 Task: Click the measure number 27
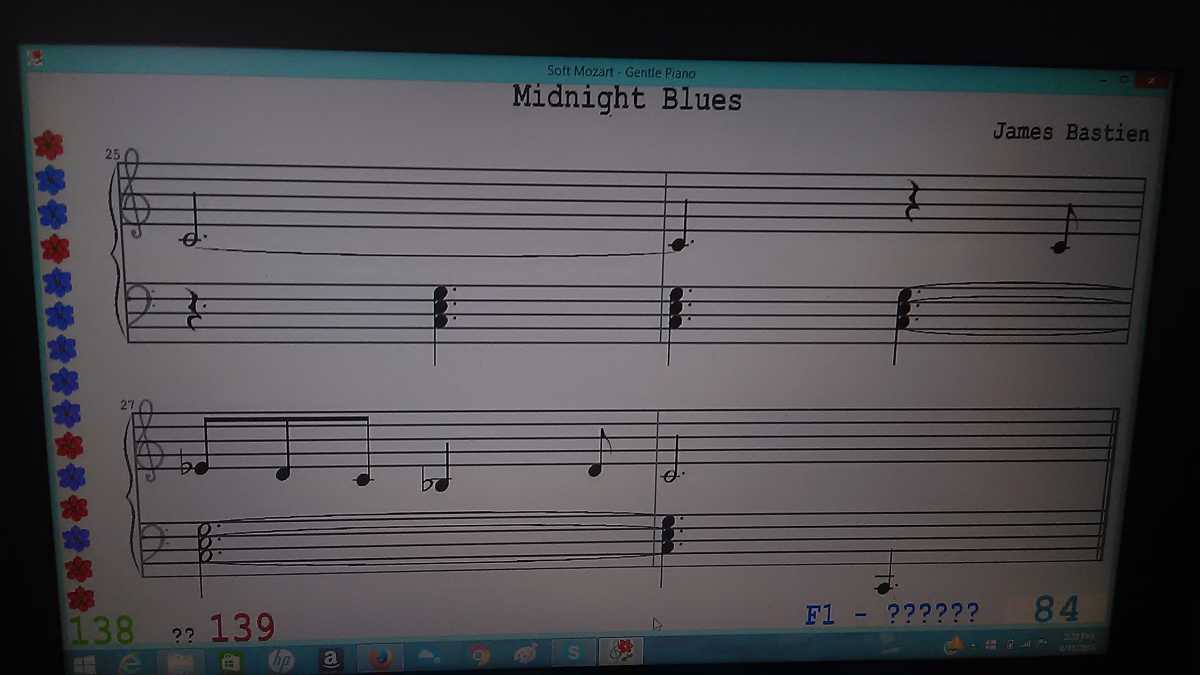pyautogui.click(x=127, y=404)
